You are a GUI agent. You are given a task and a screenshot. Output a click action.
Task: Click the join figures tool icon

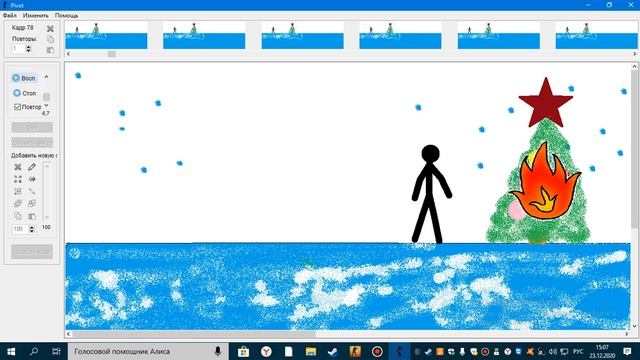(32, 191)
